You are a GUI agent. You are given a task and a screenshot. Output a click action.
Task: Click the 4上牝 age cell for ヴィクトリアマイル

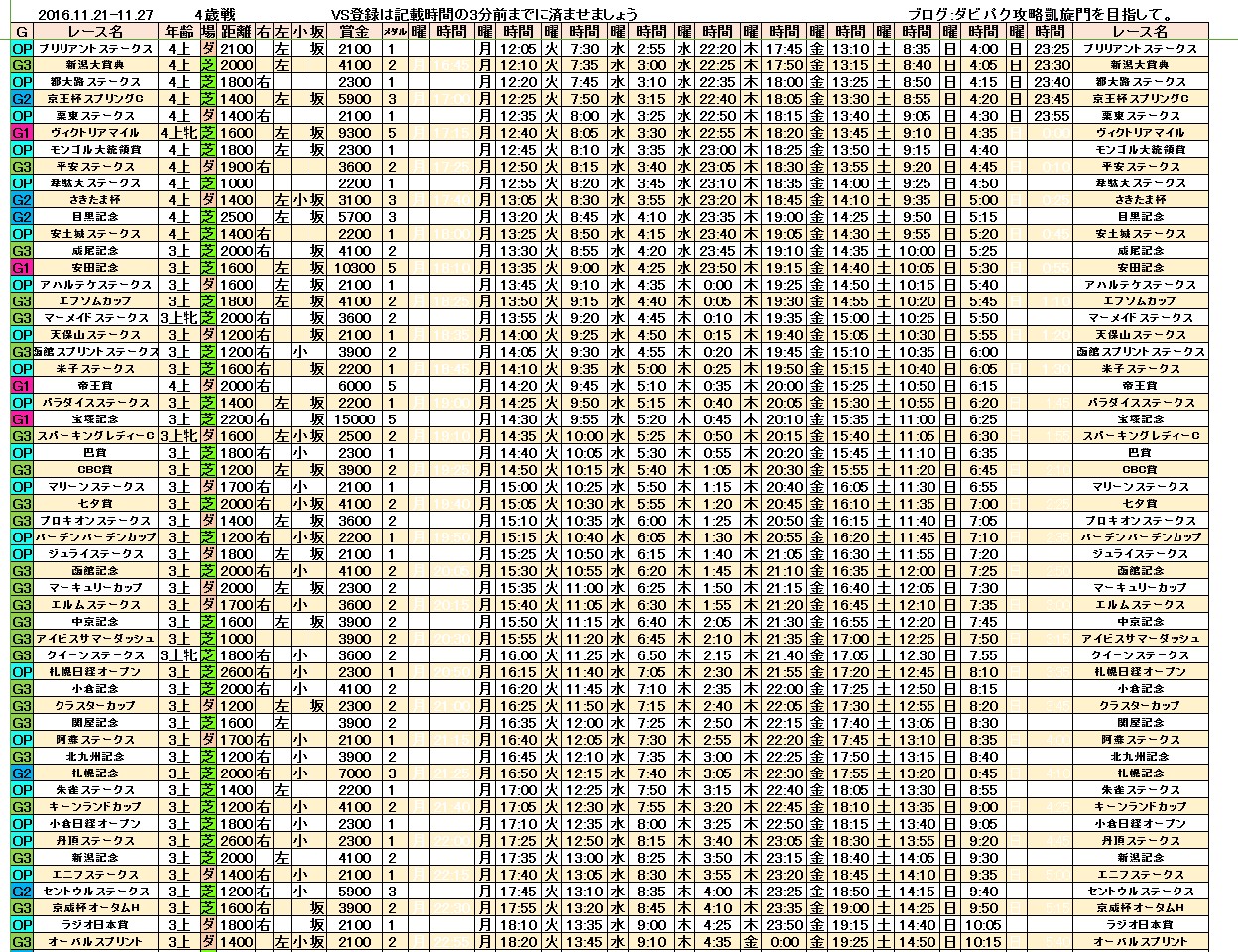[x=178, y=133]
